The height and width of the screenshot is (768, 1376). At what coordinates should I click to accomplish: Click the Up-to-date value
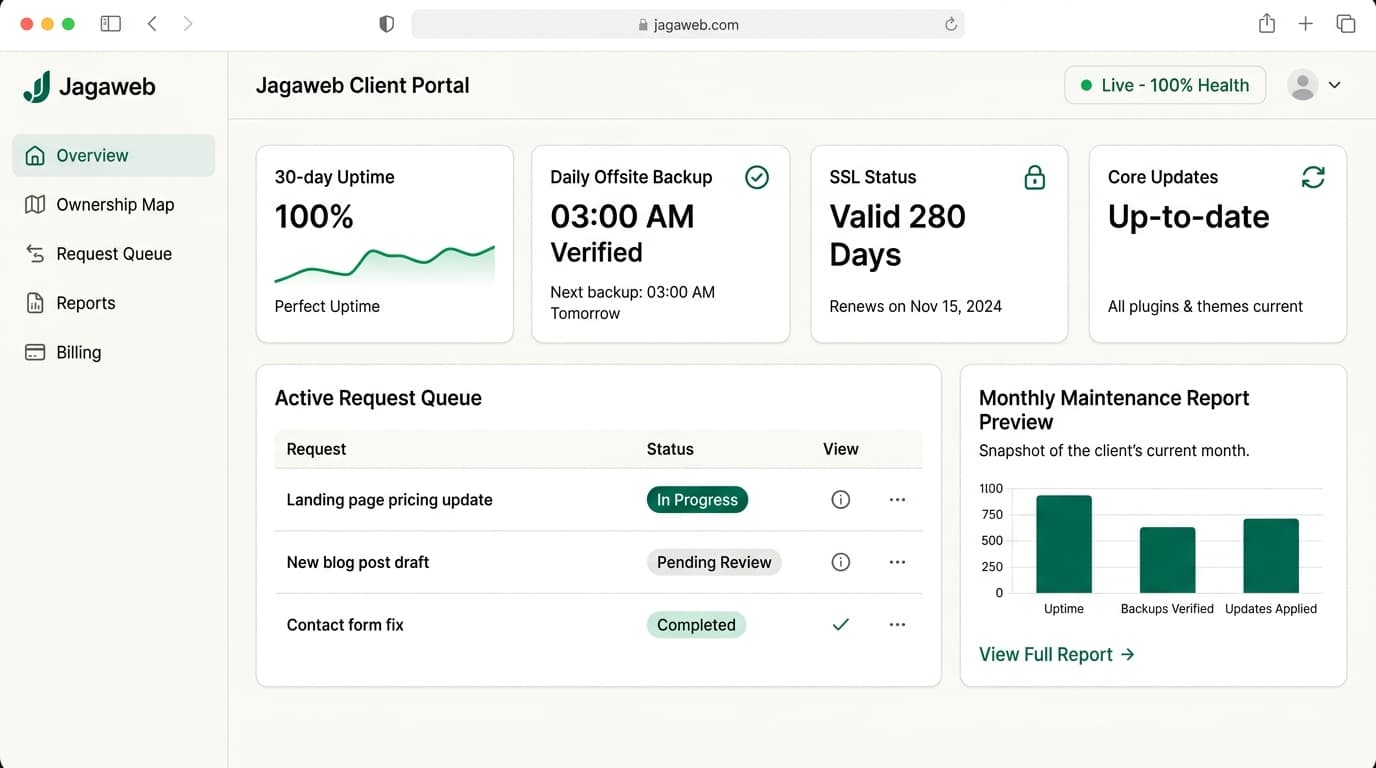point(1188,217)
